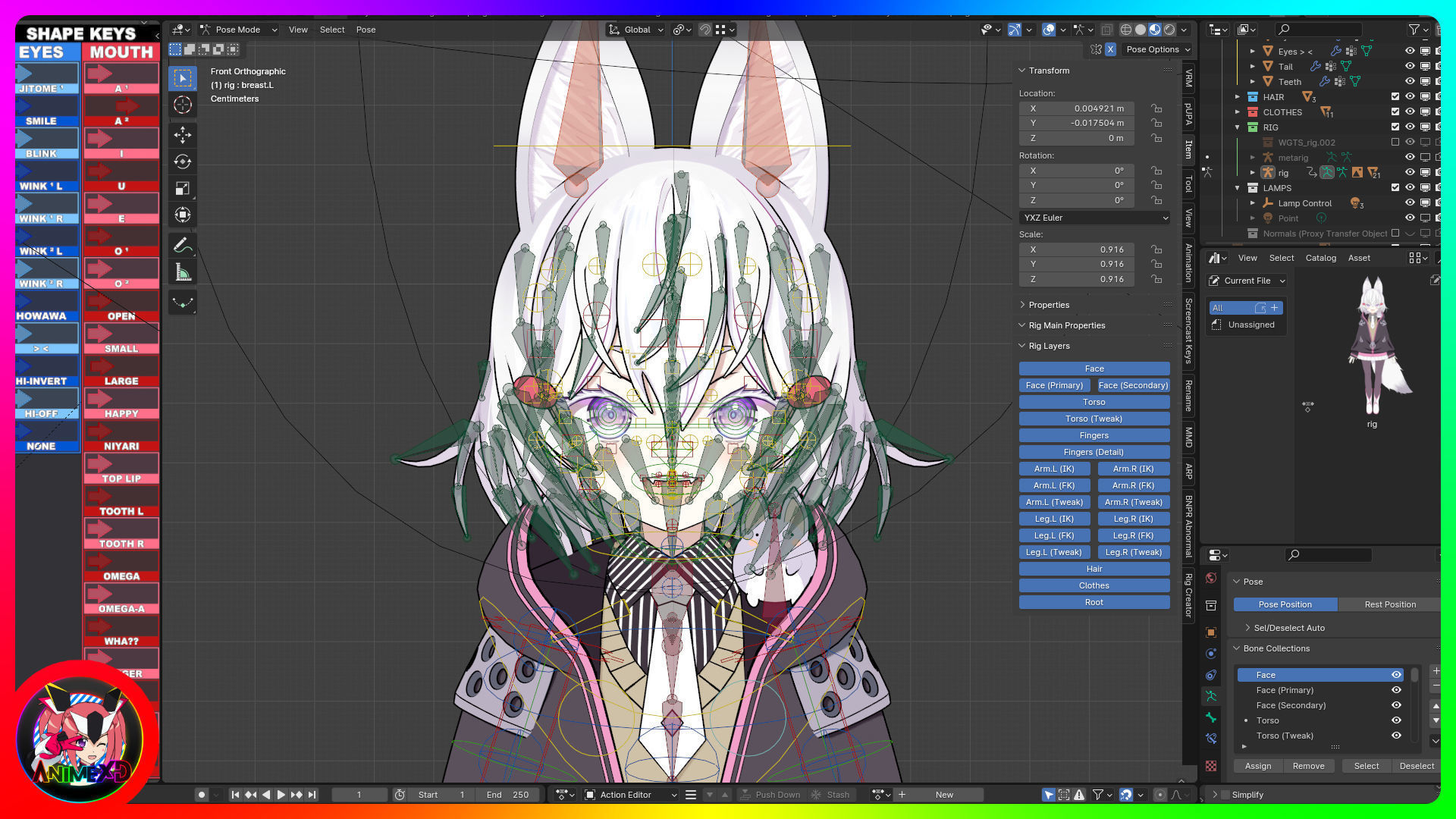Open the Object properties tab
Screen dimensions: 1456x819
(x=1211, y=632)
